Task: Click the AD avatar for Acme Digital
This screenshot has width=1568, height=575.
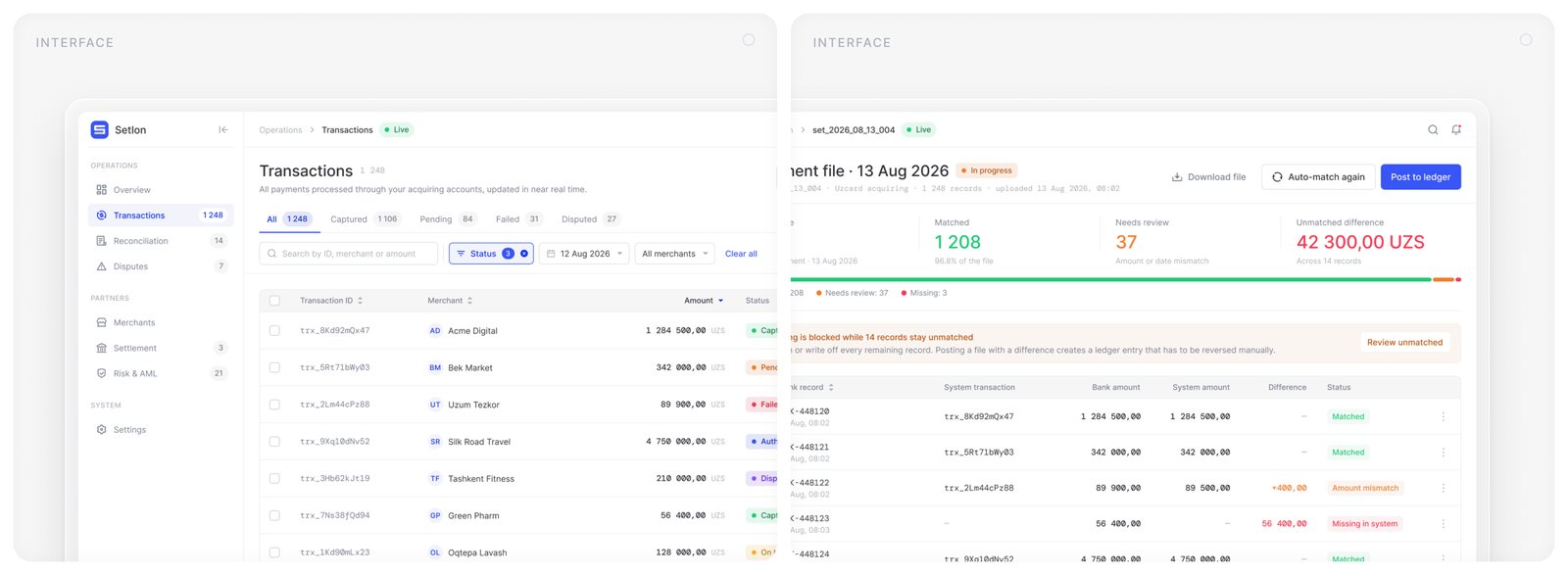Action: [435, 331]
